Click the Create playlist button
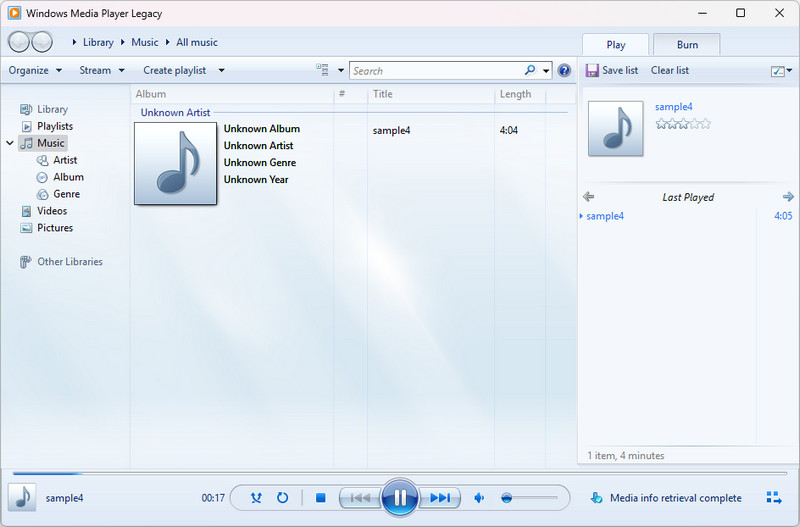This screenshot has width=800, height=527. (x=174, y=70)
